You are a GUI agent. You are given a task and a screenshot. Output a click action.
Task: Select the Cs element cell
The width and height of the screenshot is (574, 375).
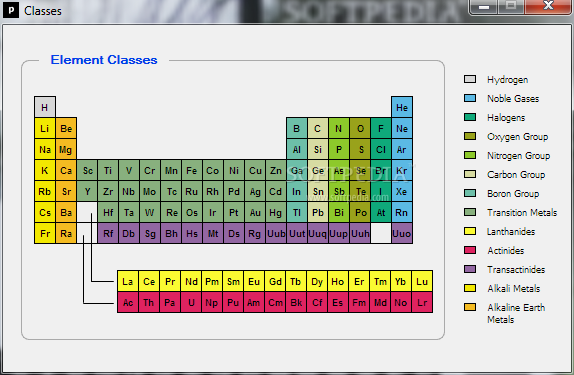click(45, 212)
